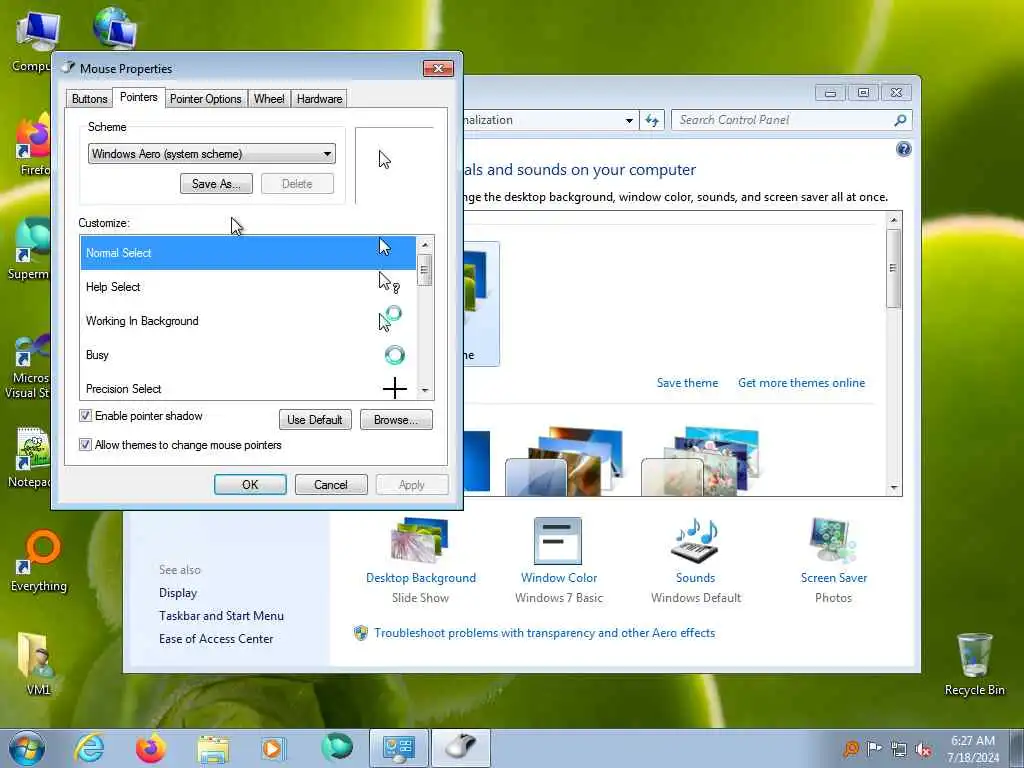Image resolution: width=1024 pixels, height=768 pixels.
Task: Toggle Allow themes to change mouse pointers
Action: 86,445
